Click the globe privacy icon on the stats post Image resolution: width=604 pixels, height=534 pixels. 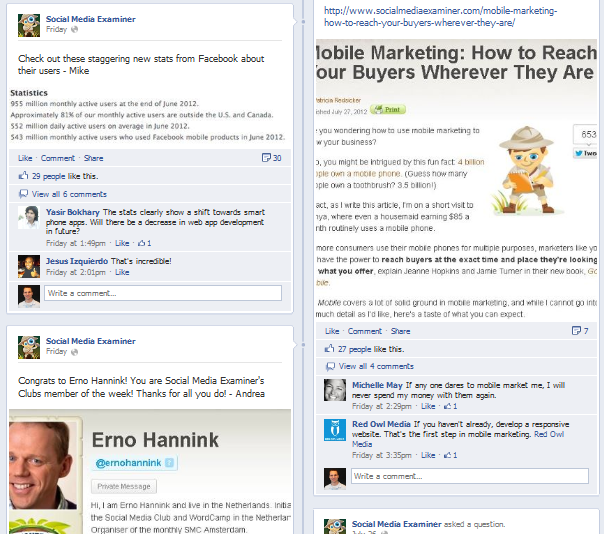pos(75,29)
